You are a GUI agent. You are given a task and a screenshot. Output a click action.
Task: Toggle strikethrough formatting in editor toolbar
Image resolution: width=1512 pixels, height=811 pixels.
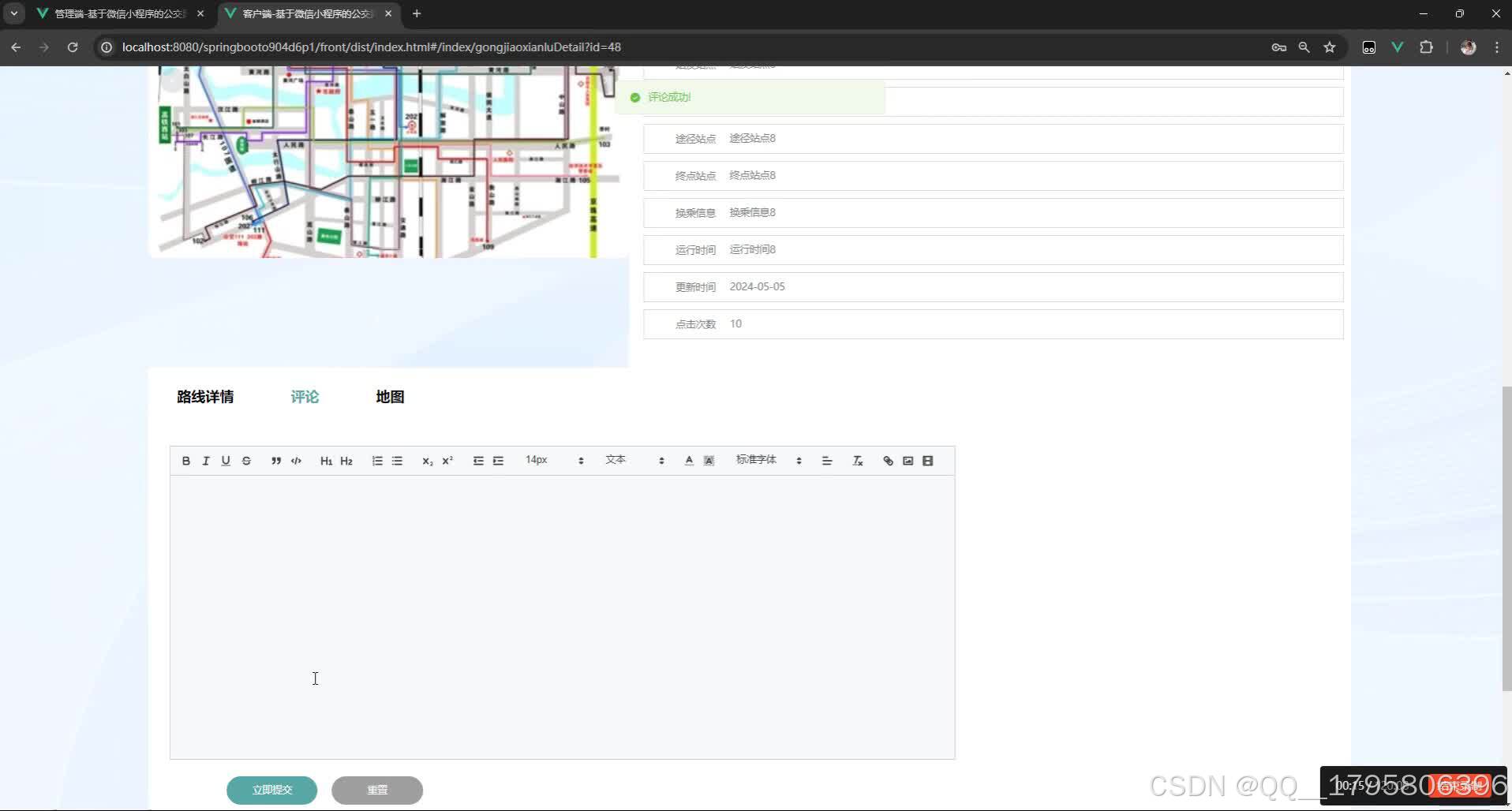pos(246,461)
